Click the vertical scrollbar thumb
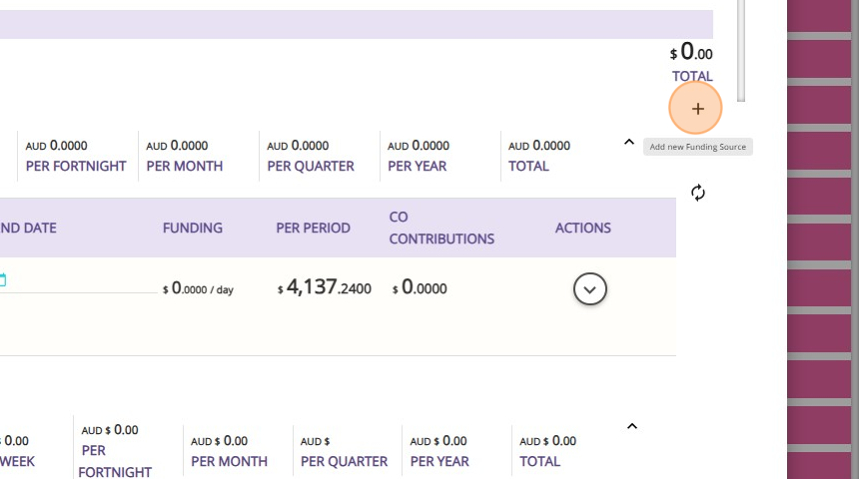 pos(741,50)
